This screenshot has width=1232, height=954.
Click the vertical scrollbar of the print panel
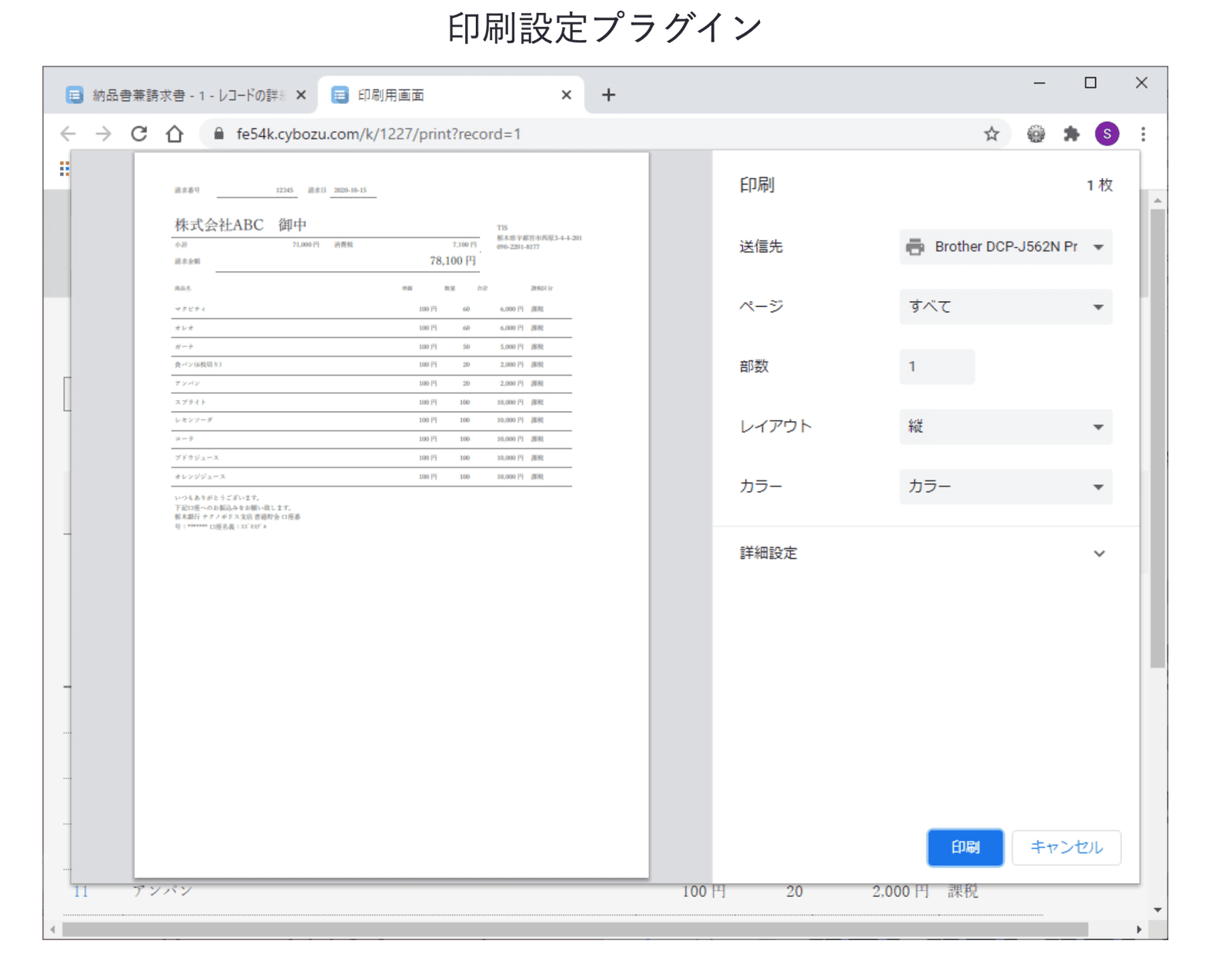(x=1157, y=437)
